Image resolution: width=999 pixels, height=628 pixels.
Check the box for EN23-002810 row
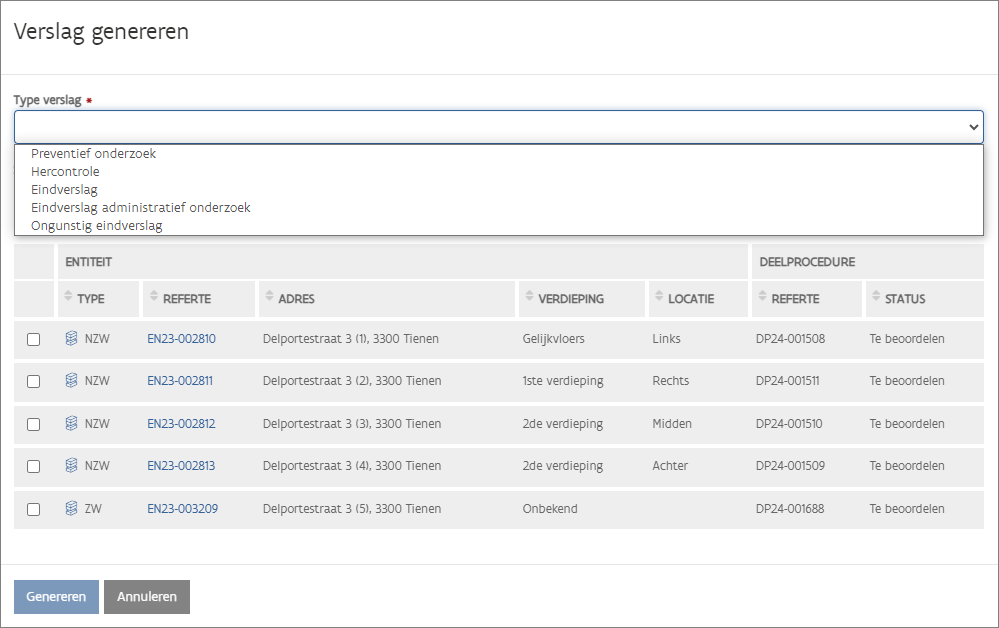click(33, 339)
